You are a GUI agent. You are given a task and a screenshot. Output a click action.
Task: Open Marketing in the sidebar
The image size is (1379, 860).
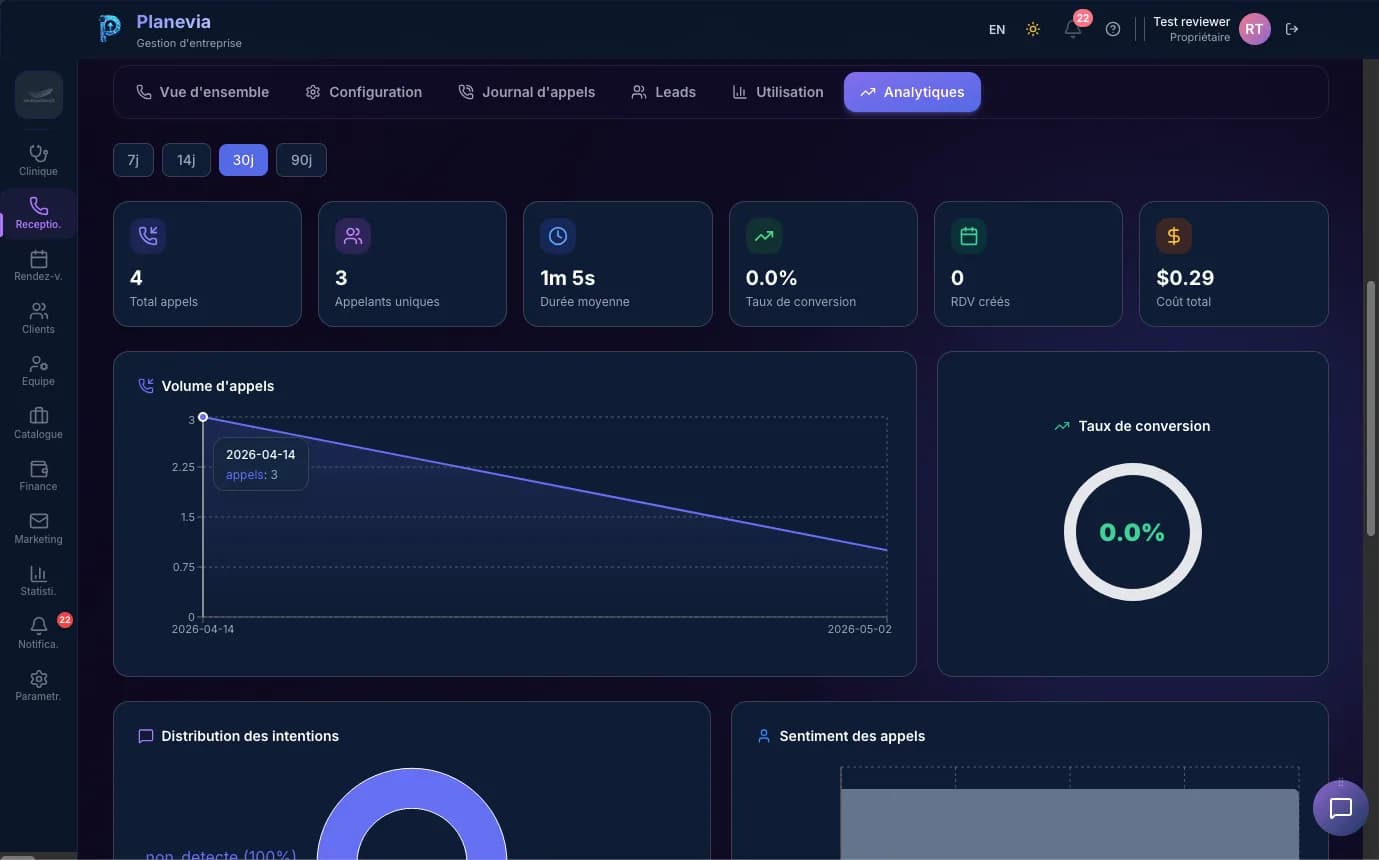point(38,529)
